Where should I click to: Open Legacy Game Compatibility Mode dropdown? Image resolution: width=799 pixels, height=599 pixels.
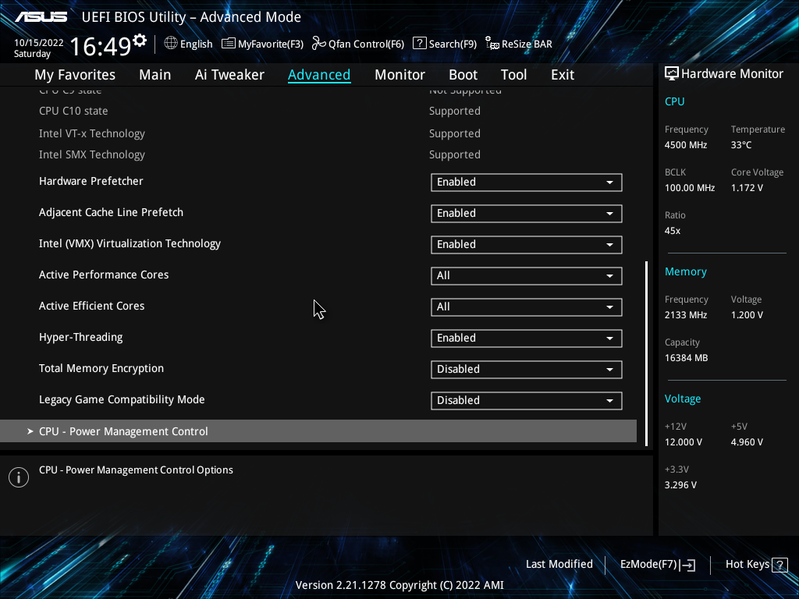[x=526, y=400]
